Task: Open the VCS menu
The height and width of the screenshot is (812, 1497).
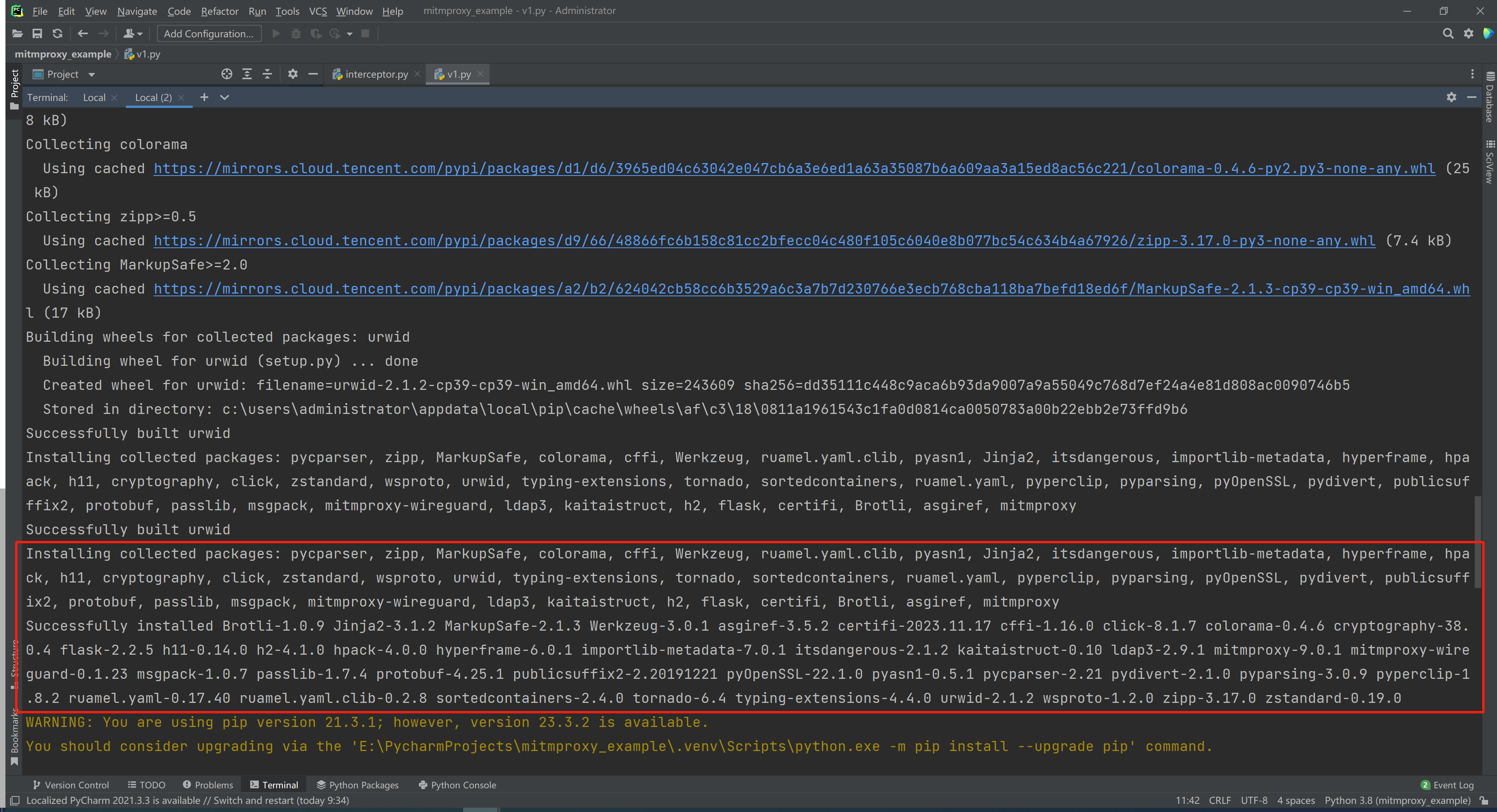Action: (x=317, y=11)
